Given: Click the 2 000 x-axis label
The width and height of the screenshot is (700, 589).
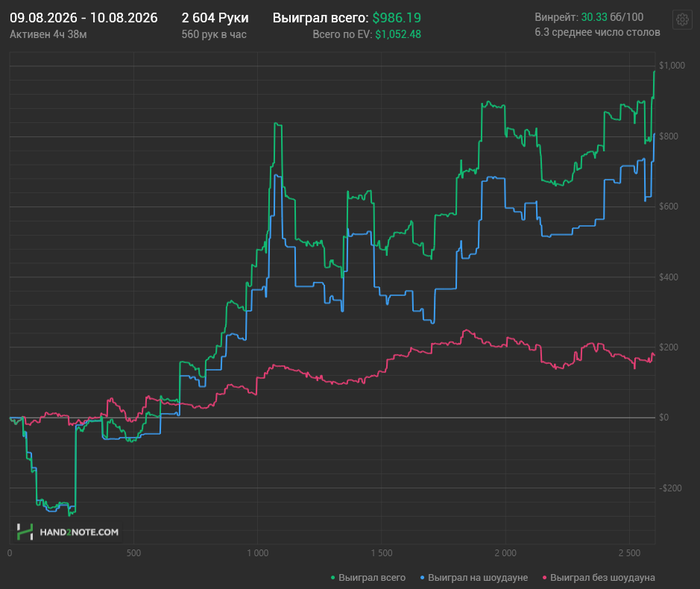Looking at the screenshot, I should point(505,553).
